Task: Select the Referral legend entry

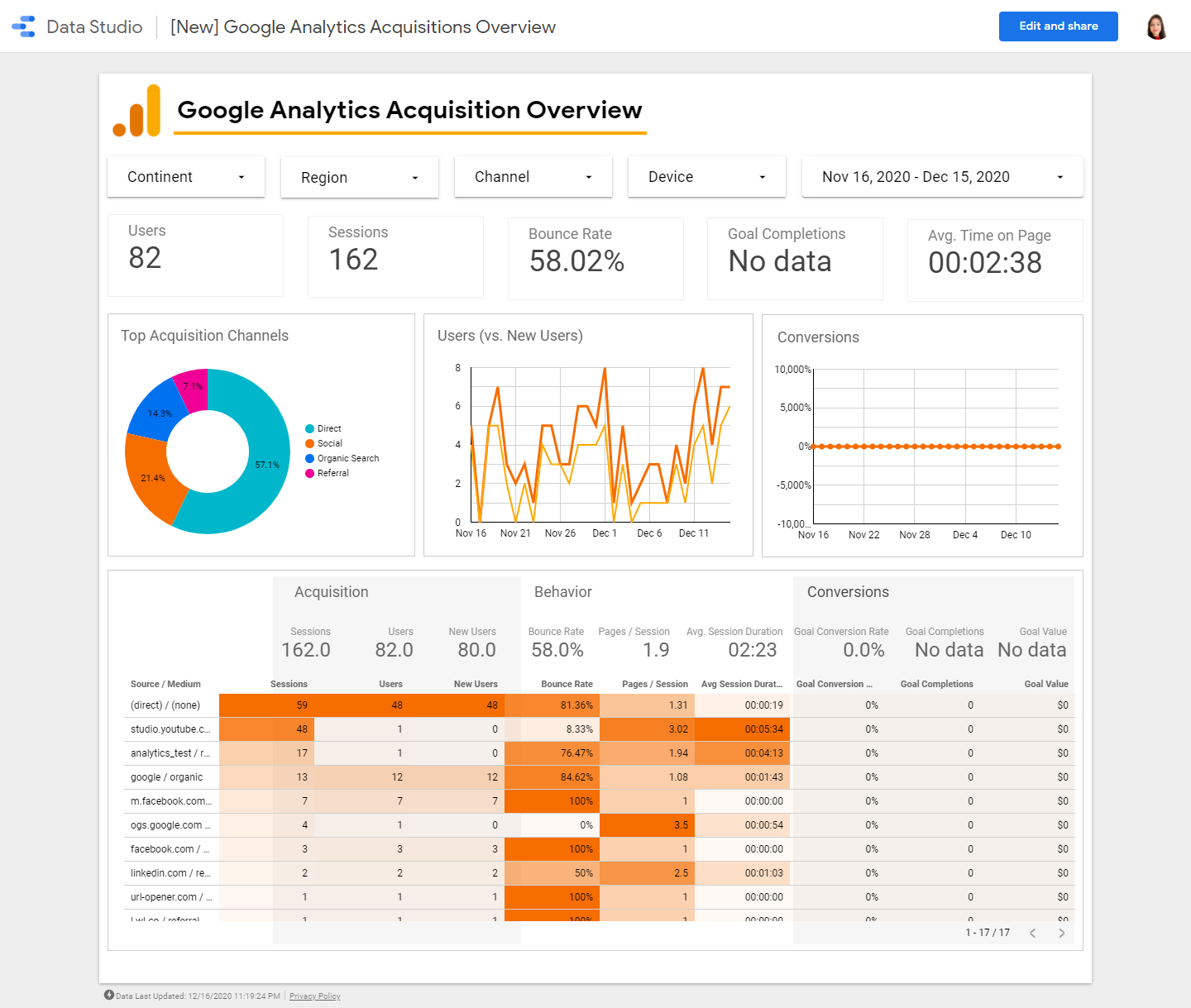Action: pos(332,473)
